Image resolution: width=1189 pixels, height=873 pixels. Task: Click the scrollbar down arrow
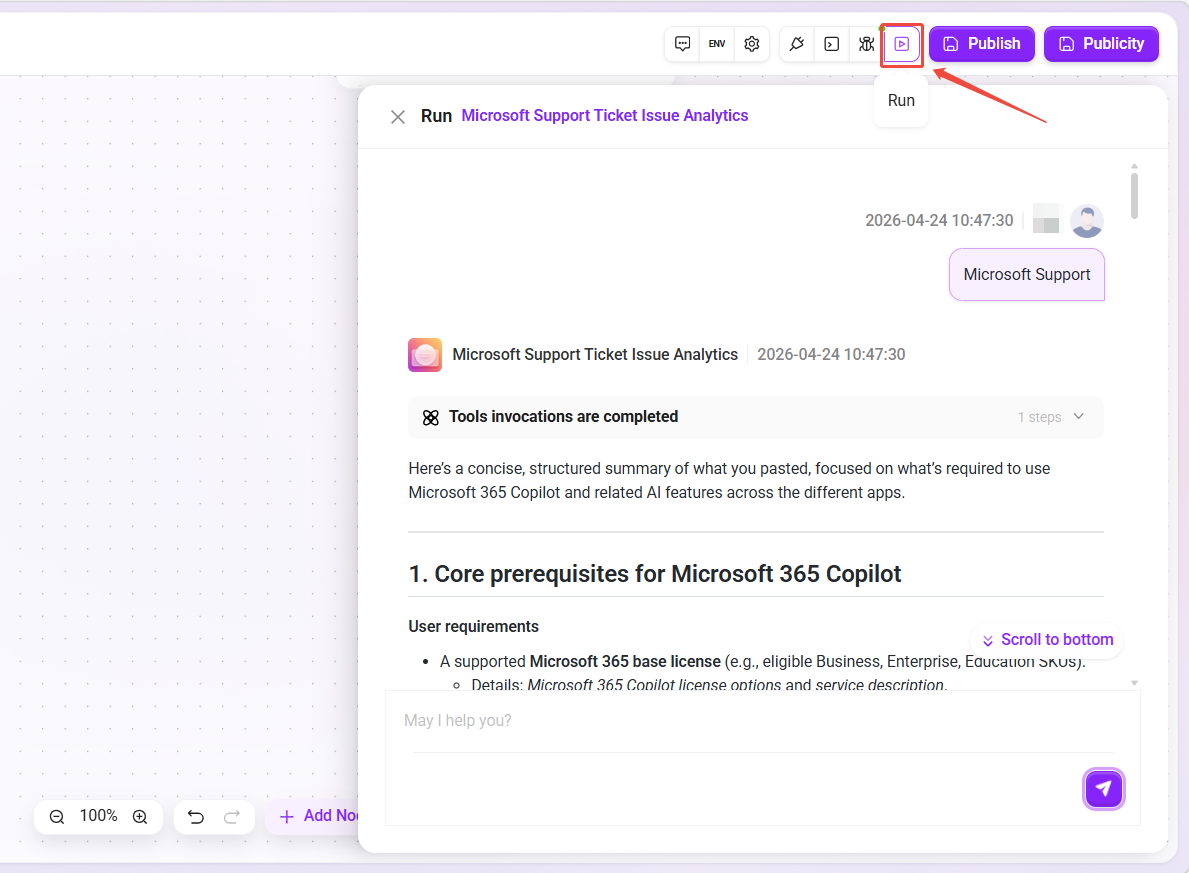click(1134, 683)
